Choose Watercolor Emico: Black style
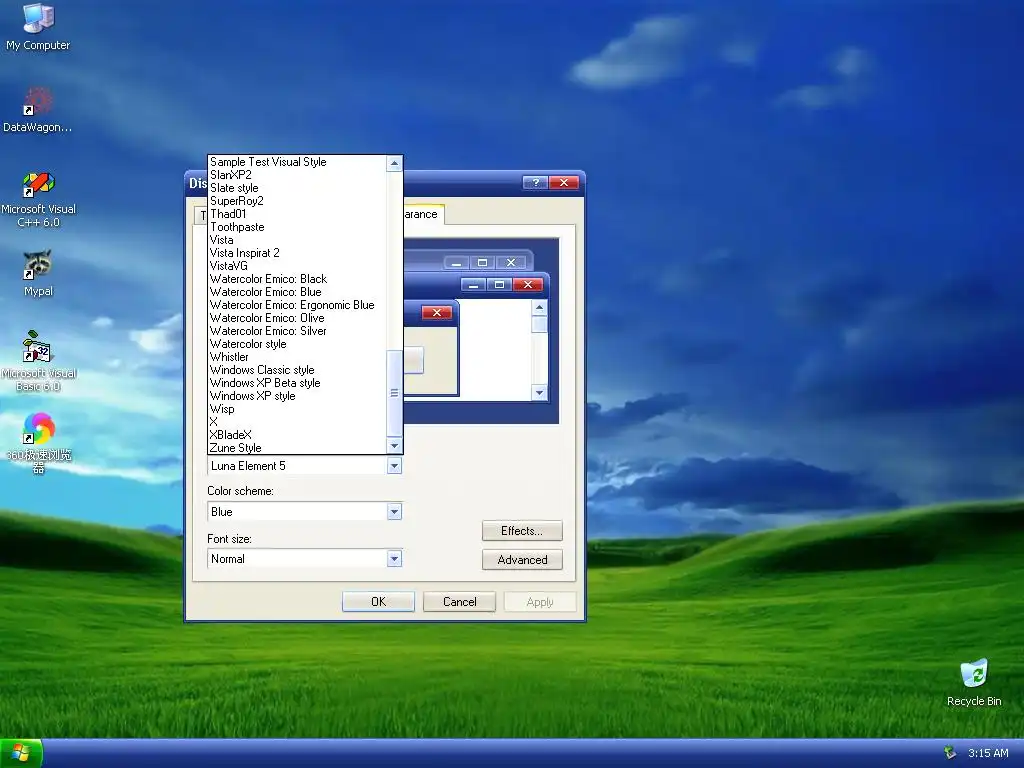The width and height of the screenshot is (1024, 768). point(297,279)
